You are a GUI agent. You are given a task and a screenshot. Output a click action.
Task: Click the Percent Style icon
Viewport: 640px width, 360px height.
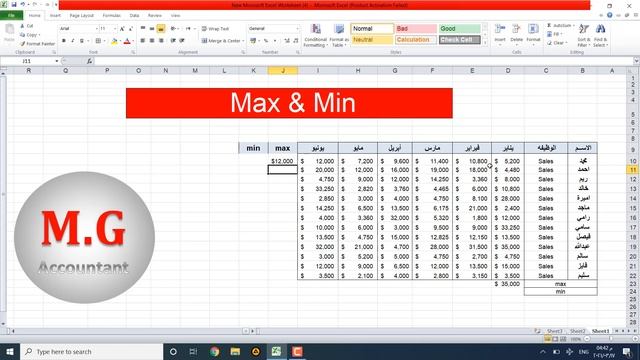(266, 41)
